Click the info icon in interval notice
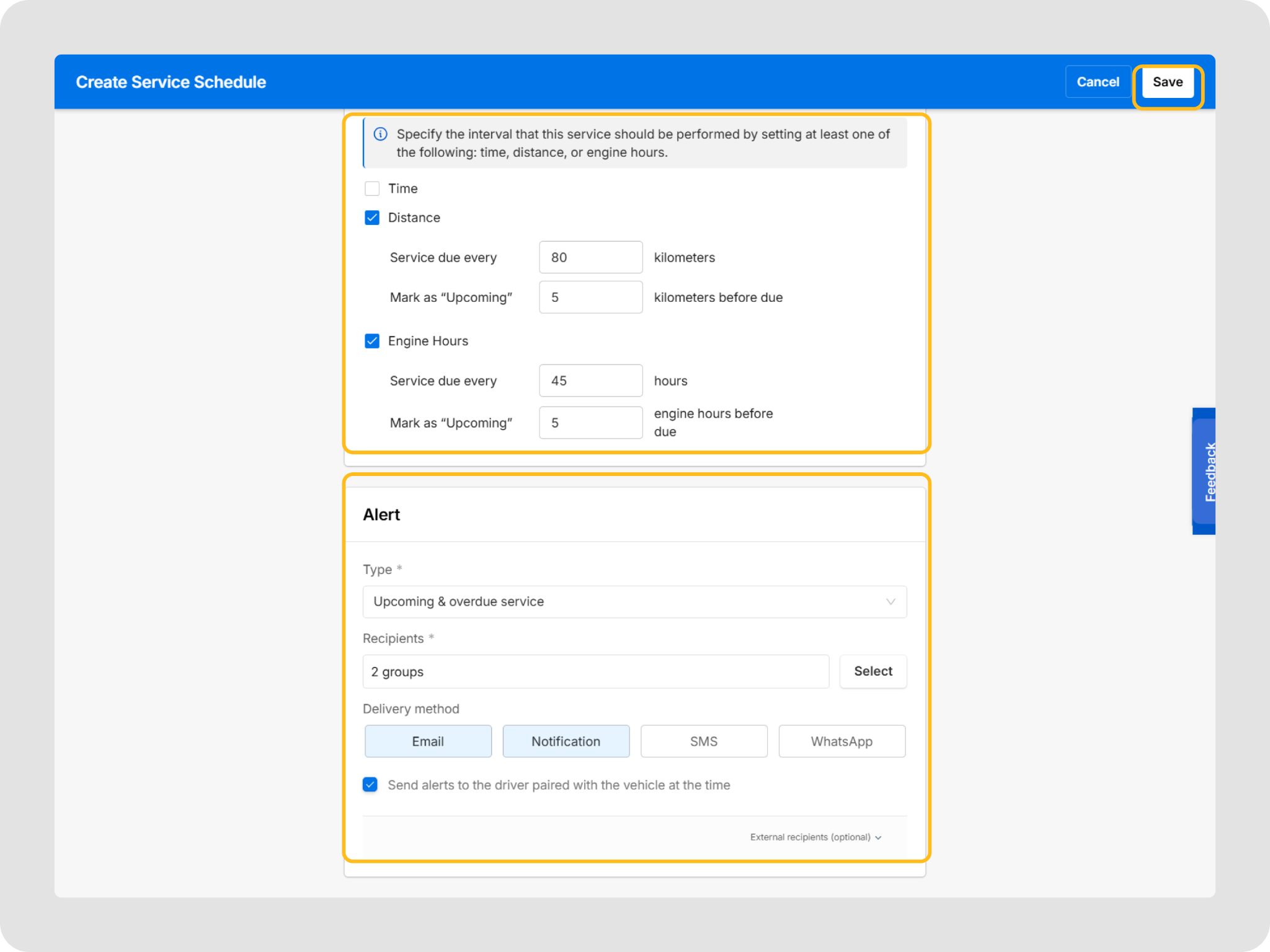This screenshot has height=952, width=1270. [381, 134]
